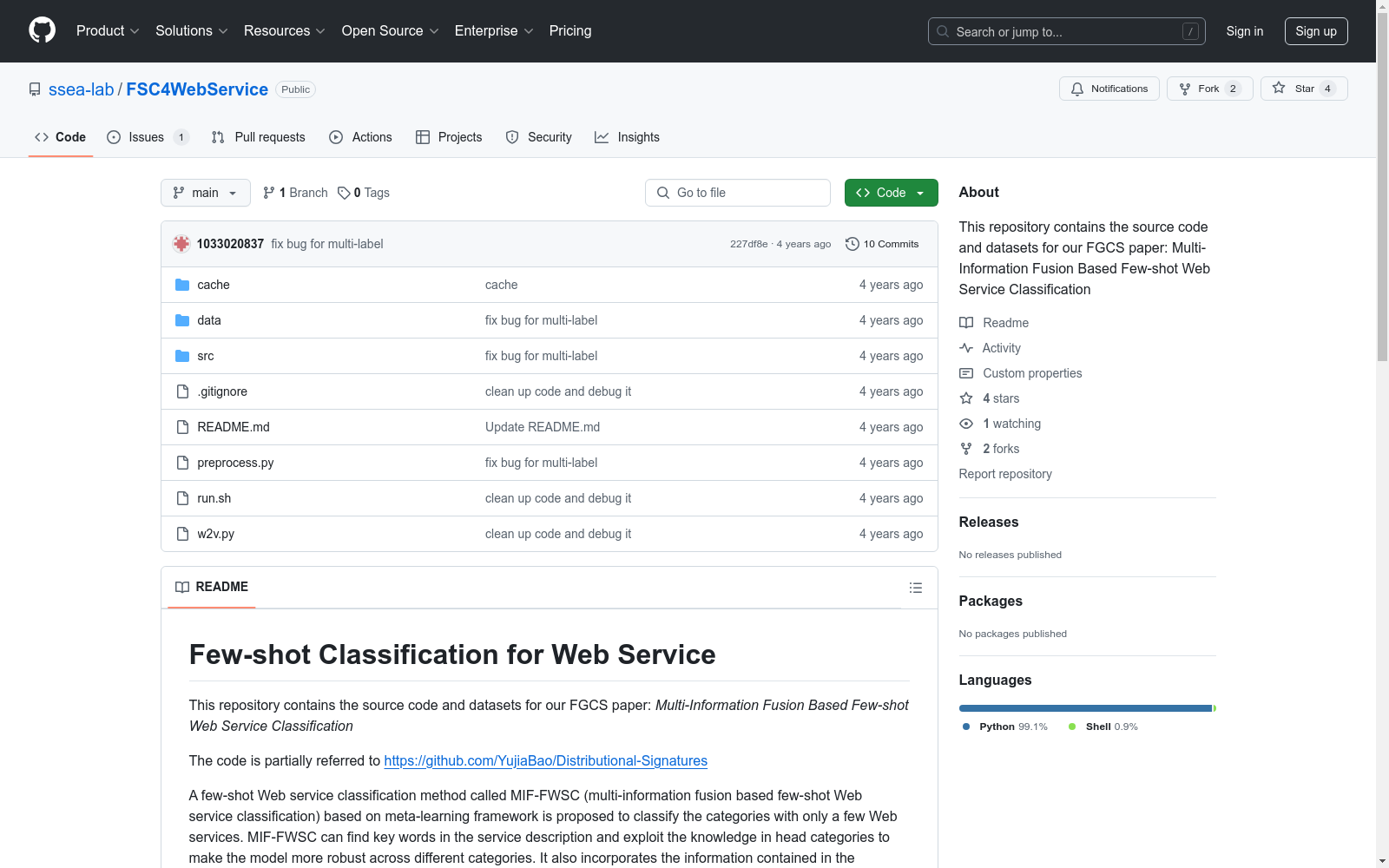Open the 'fix bug for multi-label' latest commit message
Screen dimensions: 1389x868
coord(327,244)
